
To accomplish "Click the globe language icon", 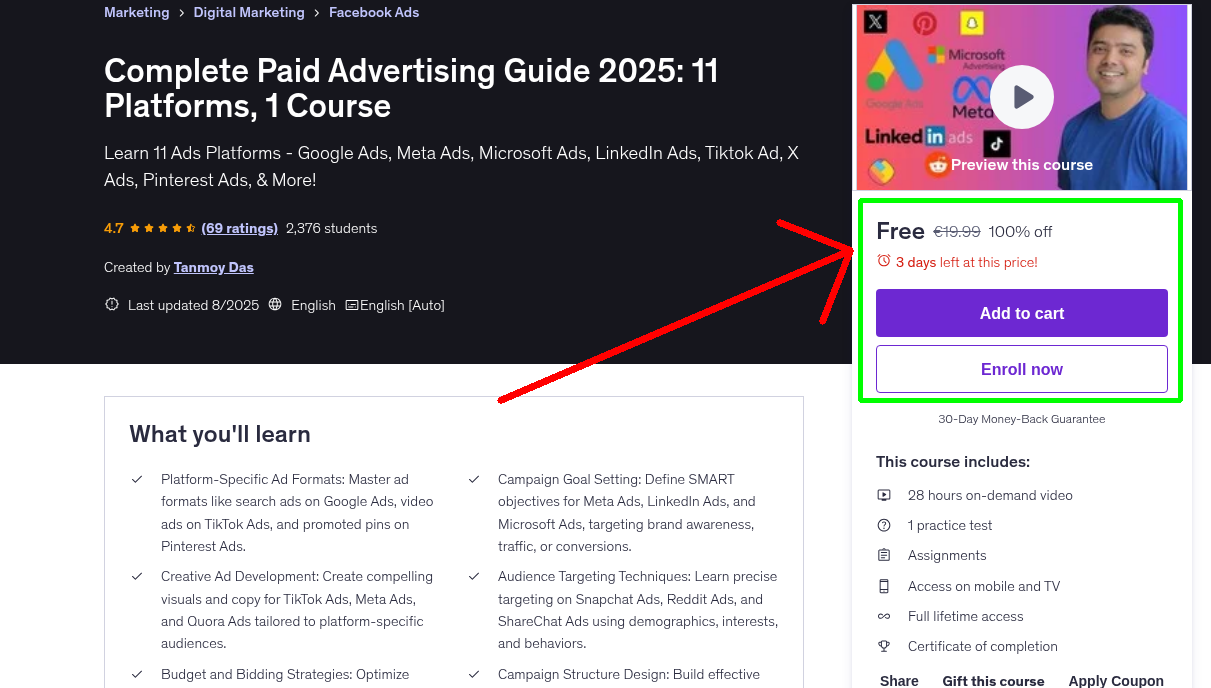I will (x=276, y=305).
